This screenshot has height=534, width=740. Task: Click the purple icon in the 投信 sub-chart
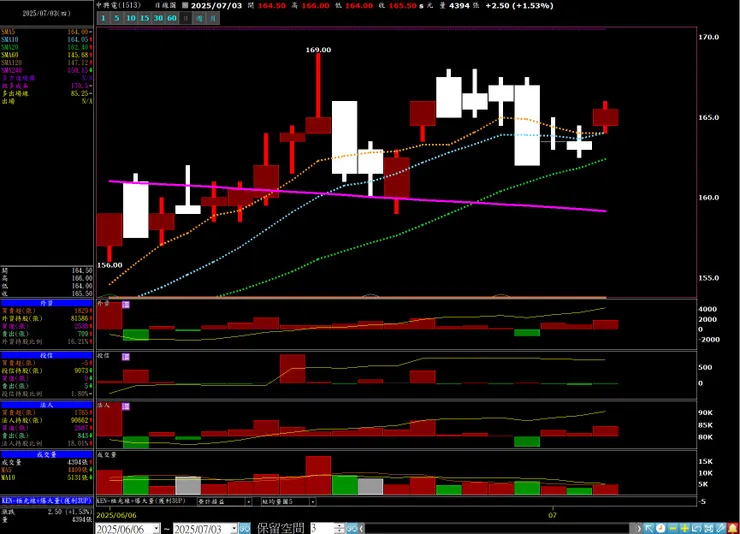click(x=126, y=357)
